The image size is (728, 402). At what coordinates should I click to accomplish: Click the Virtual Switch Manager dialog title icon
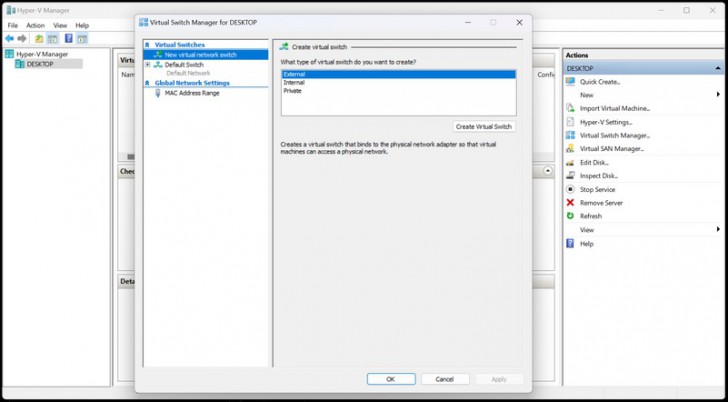[143, 22]
